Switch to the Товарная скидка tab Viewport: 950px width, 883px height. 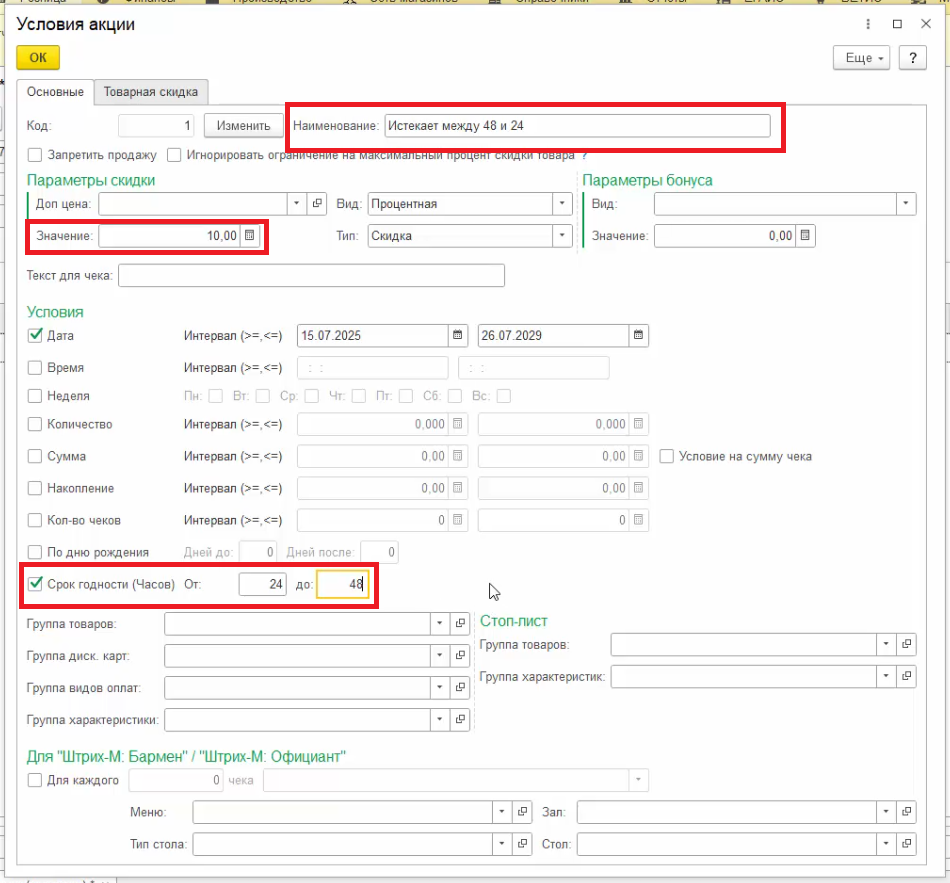(x=151, y=92)
